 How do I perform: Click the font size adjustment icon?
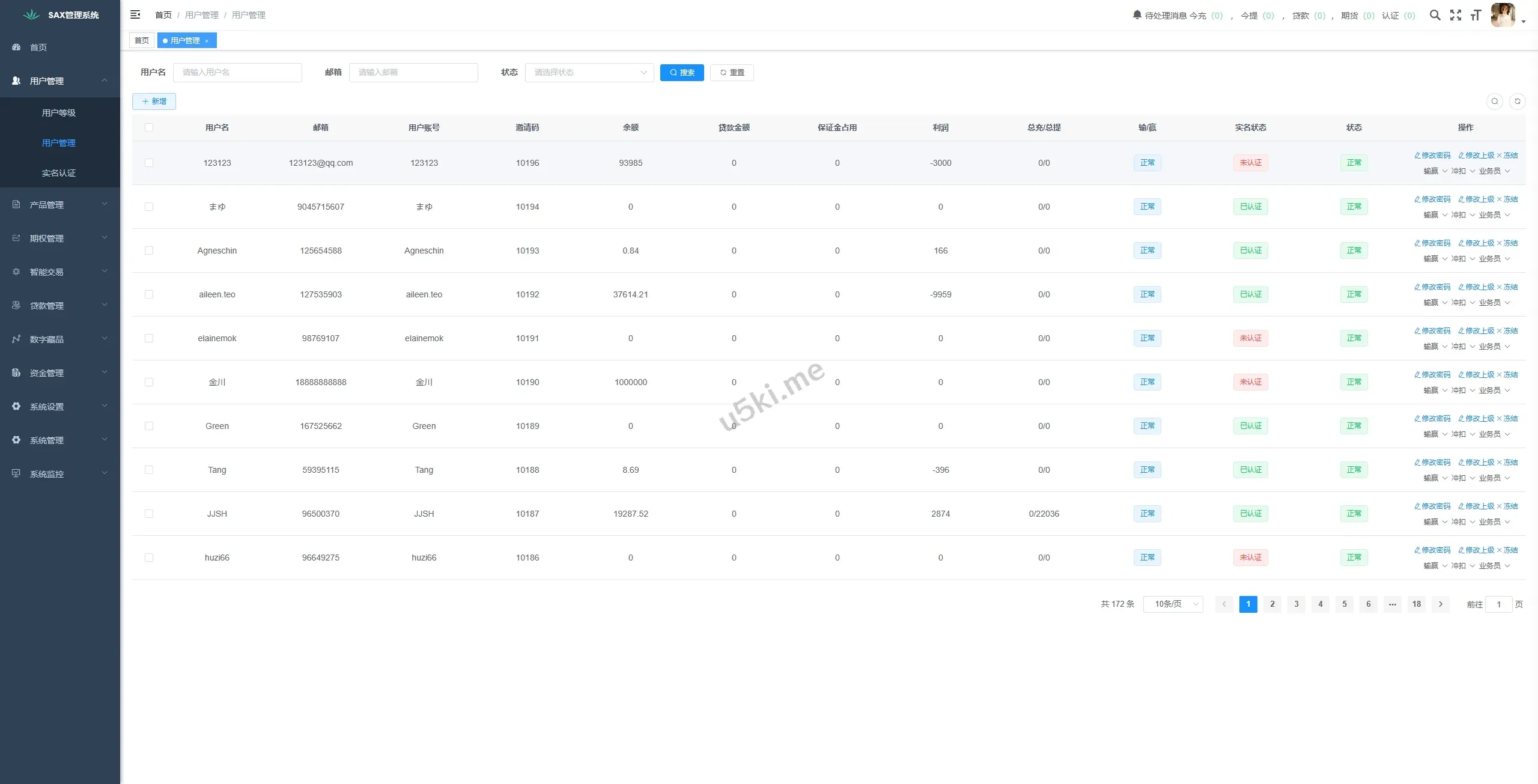[x=1476, y=15]
